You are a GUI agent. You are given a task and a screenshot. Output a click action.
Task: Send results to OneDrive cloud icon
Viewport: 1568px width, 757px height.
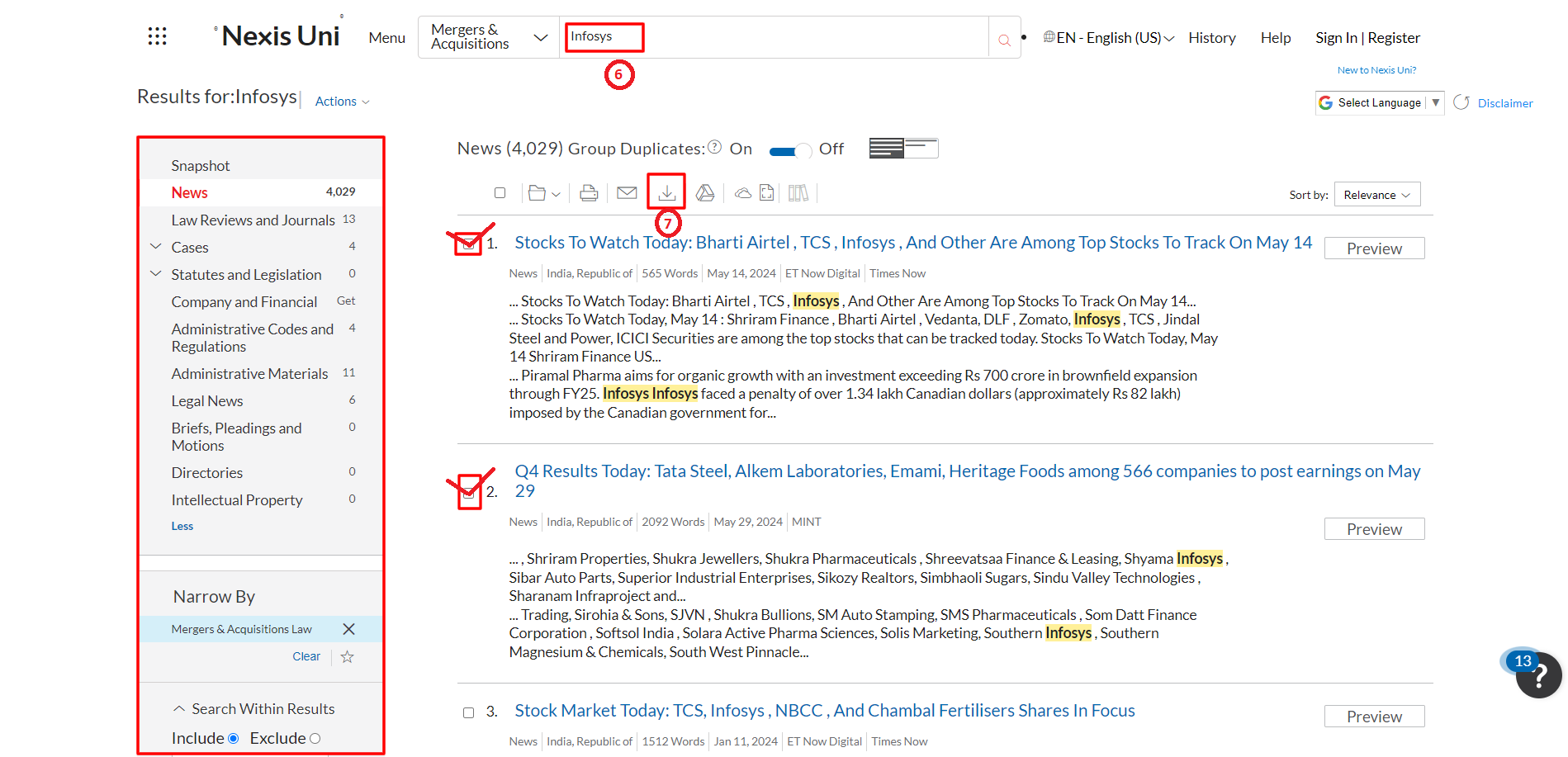[x=743, y=193]
